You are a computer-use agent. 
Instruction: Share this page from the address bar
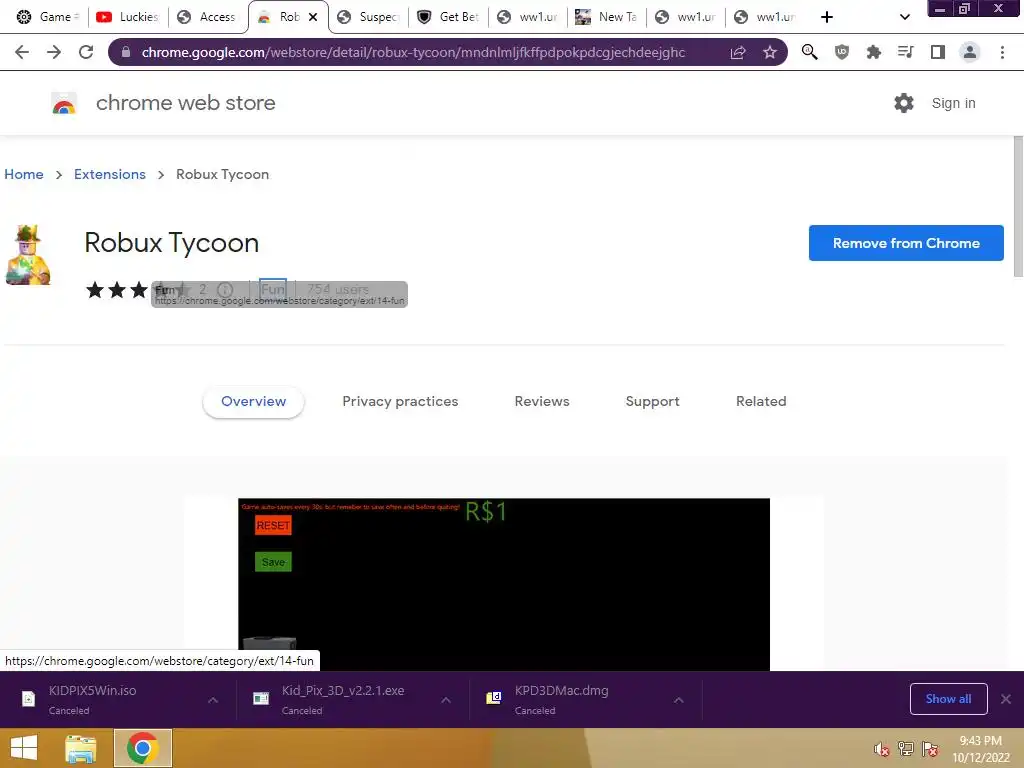pyautogui.click(x=738, y=52)
